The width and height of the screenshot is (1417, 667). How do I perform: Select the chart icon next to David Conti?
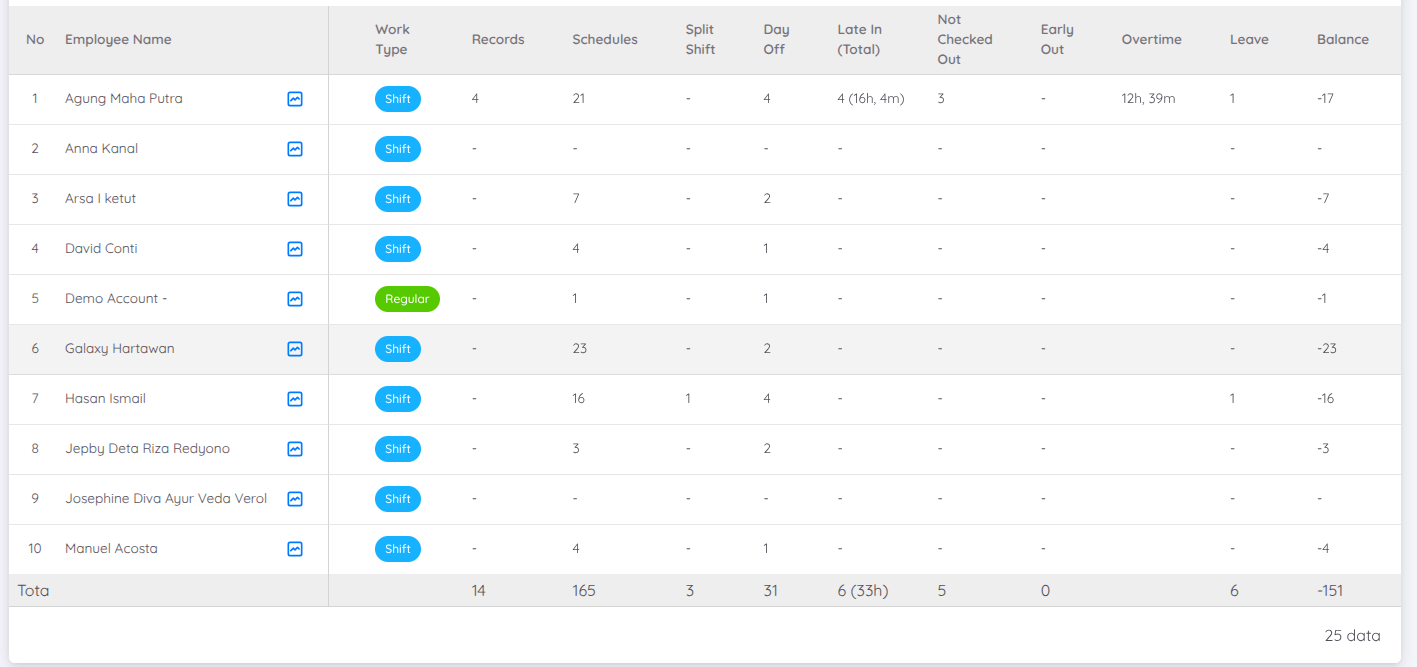[x=294, y=249]
